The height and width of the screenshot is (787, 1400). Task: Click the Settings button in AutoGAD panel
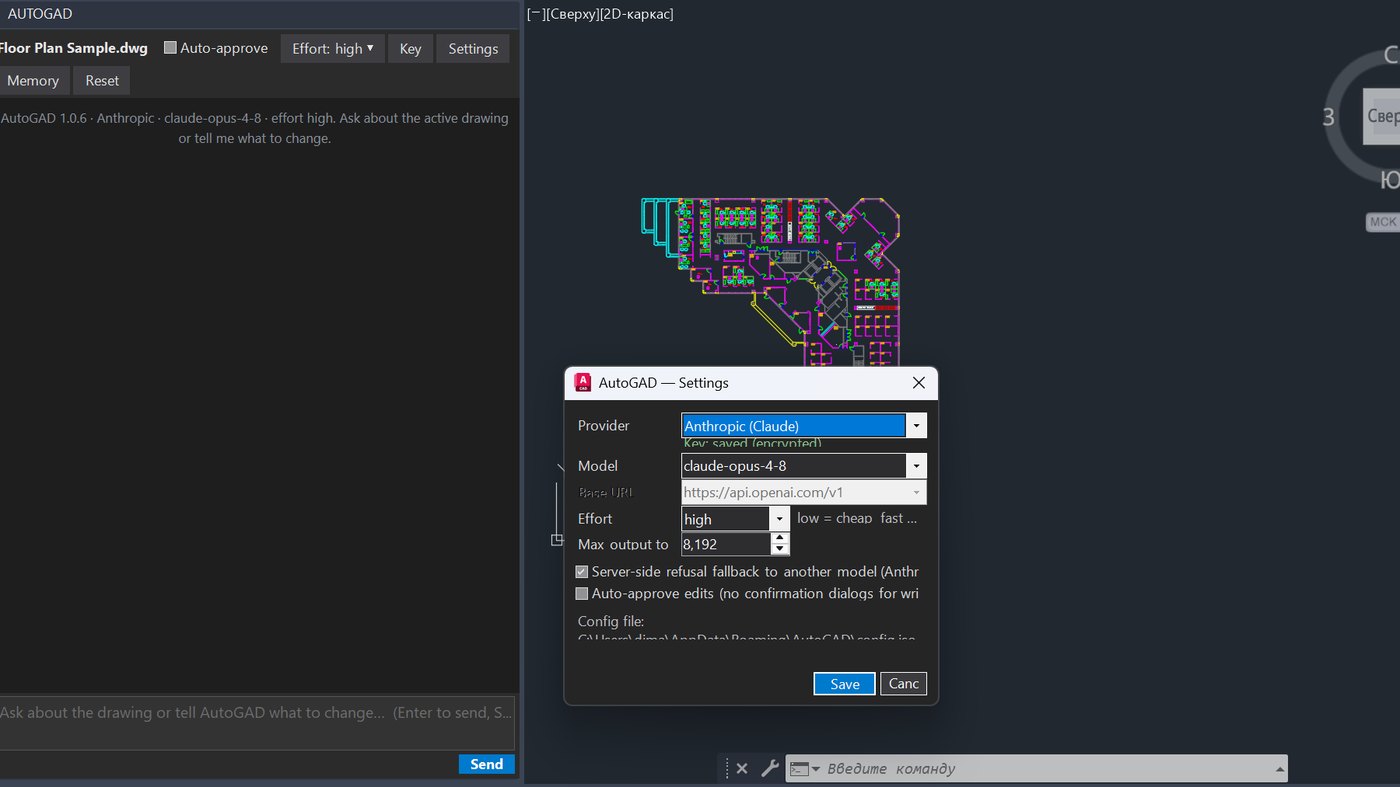pyautogui.click(x=473, y=48)
